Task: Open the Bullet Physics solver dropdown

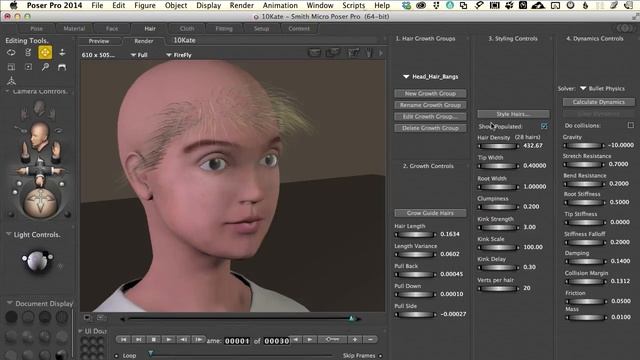Action: (x=602, y=88)
